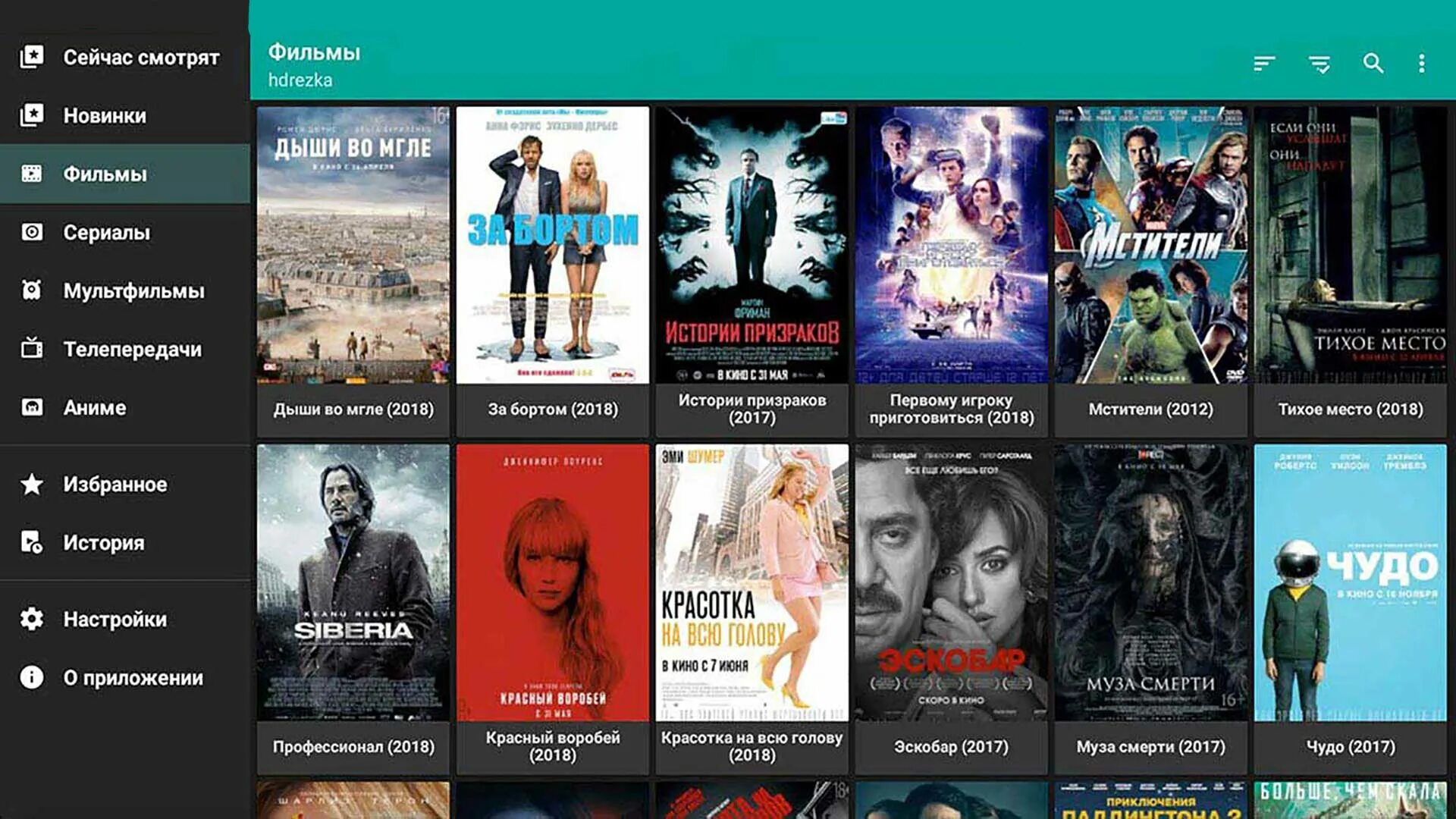Open Красный воробей (2018) poster
The height and width of the screenshot is (819, 1456).
coord(553,582)
